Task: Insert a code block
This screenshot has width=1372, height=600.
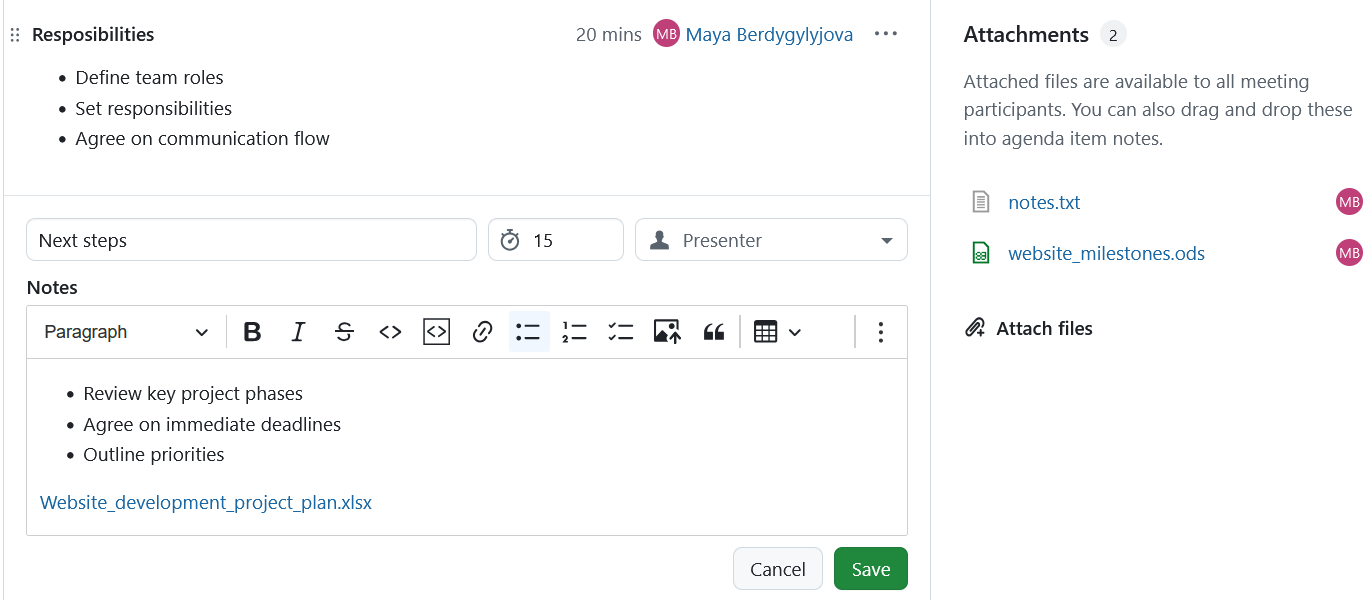Action: click(x=436, y=331)
